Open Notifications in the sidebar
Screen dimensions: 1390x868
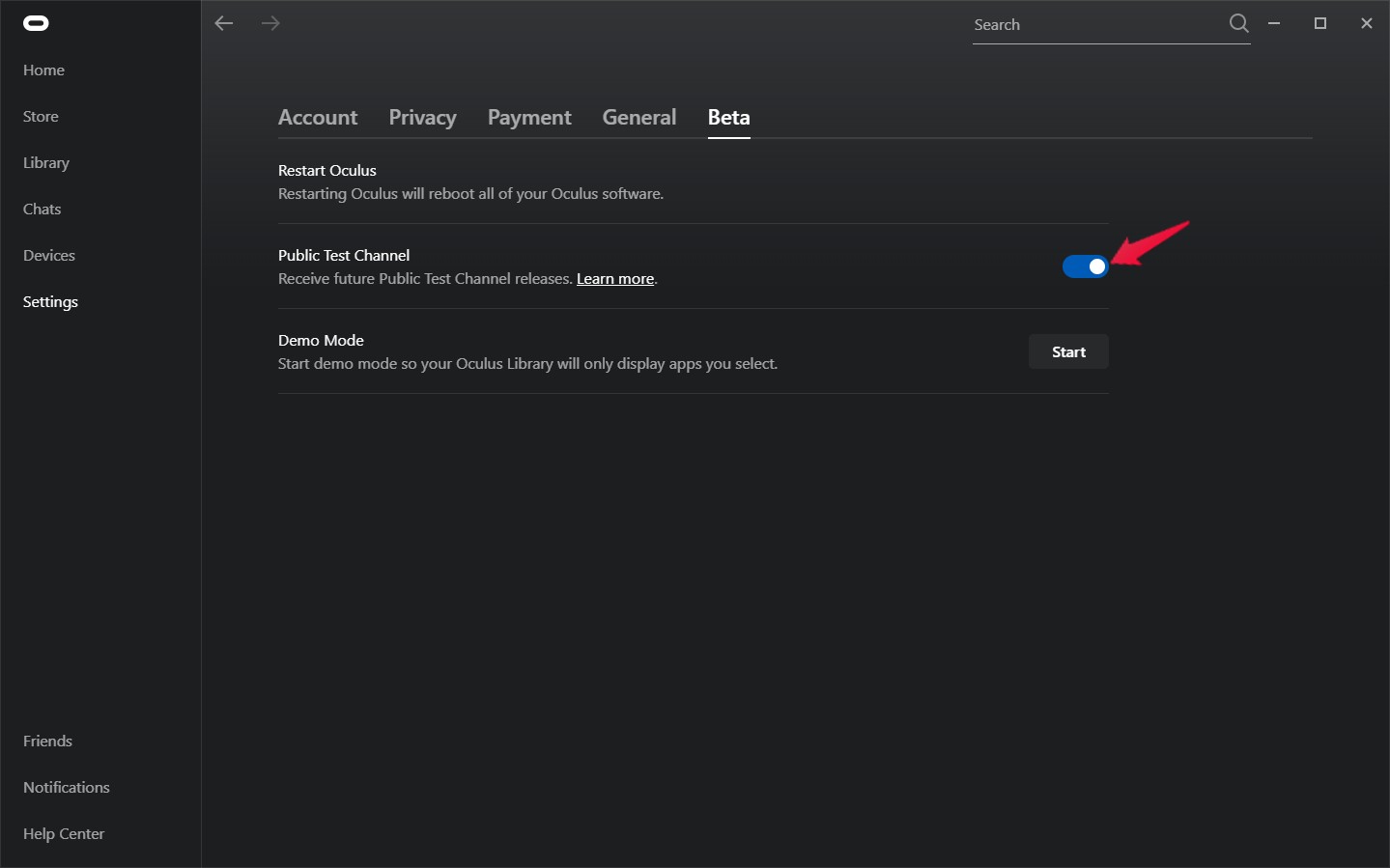67,788
